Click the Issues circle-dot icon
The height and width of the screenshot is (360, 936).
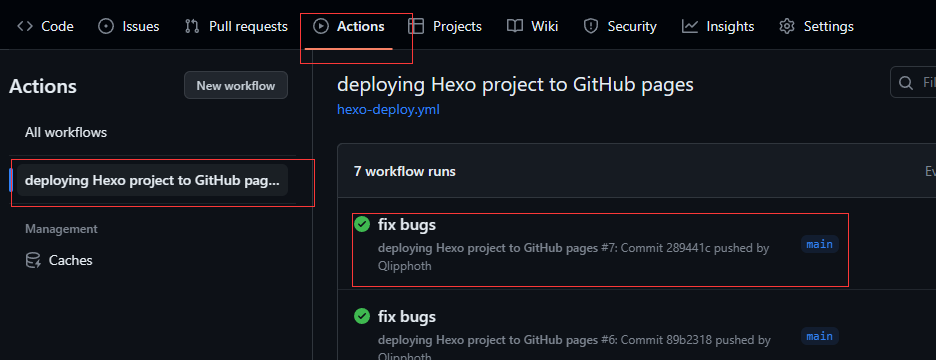[106, 26]
